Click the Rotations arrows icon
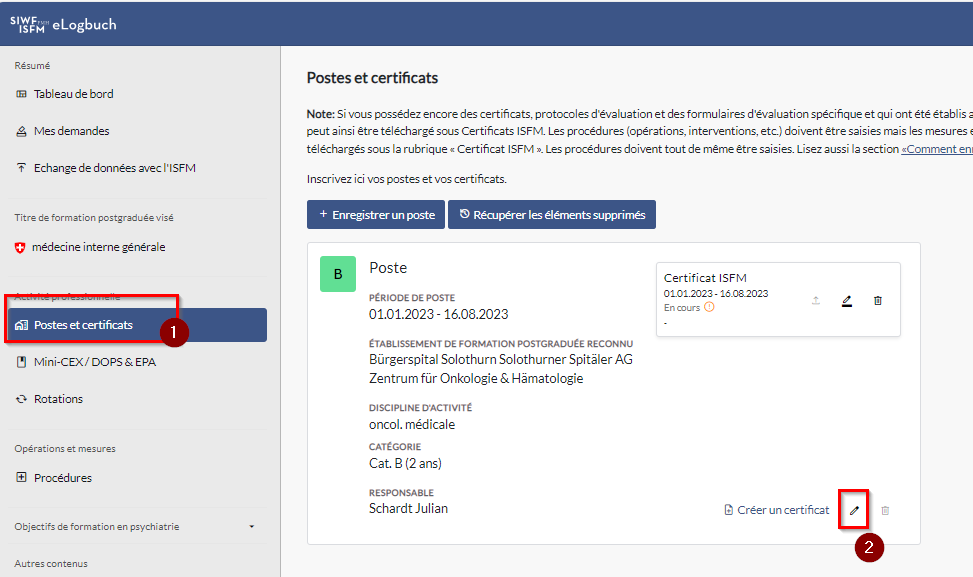The width and height of the screenshot is (973, 577). 22,399
